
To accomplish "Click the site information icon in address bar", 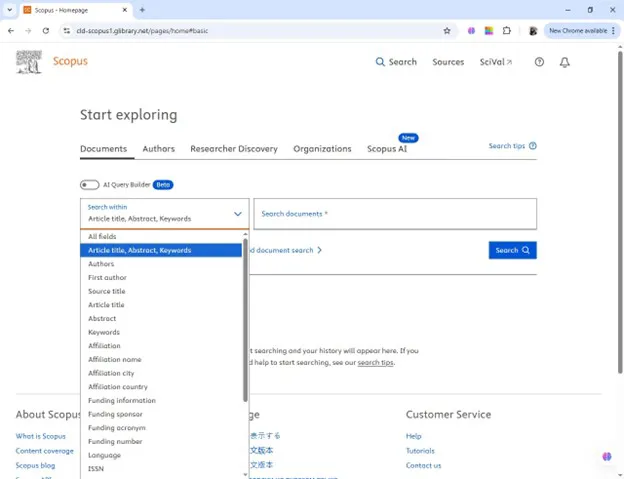I will (66, 31).
